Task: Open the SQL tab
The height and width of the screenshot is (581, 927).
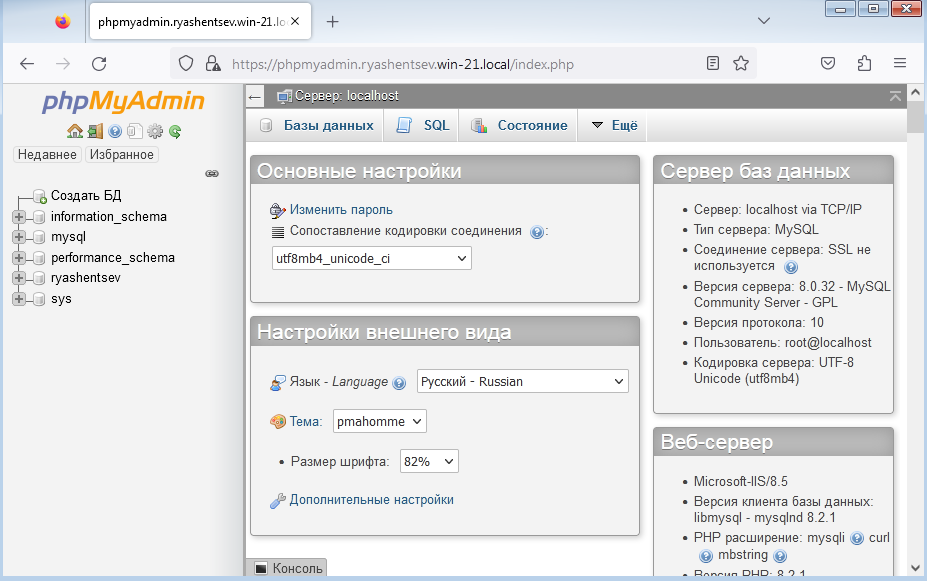Action: 422,125
